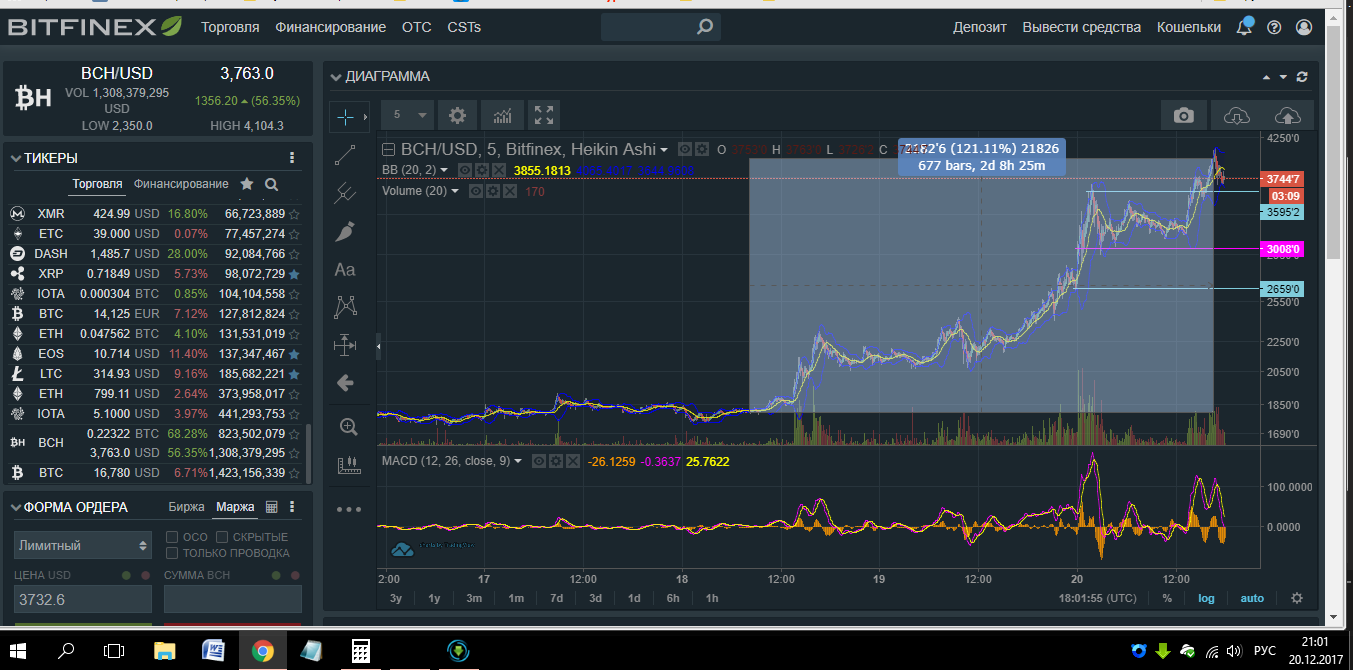1353x670 pixels.
Task: Open the Финансирование menu in header
Action: pos(331,27)
